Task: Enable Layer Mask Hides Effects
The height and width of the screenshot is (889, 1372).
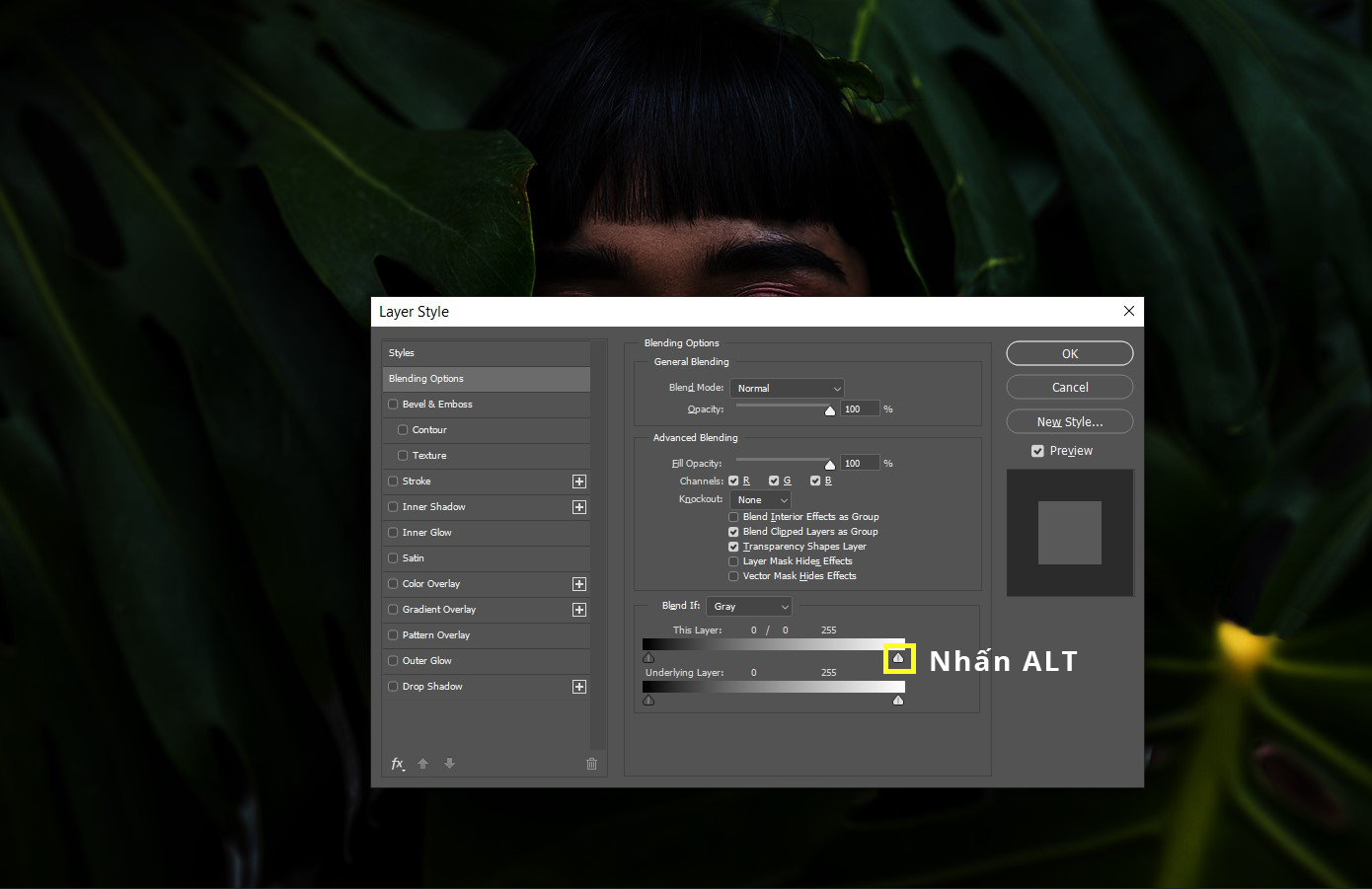Action: click(x=733, y=561)
